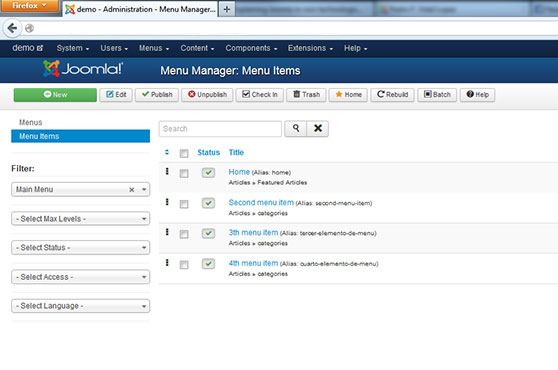558x370 pixels.
Task: Open the System menu
Action: (73, 48)
